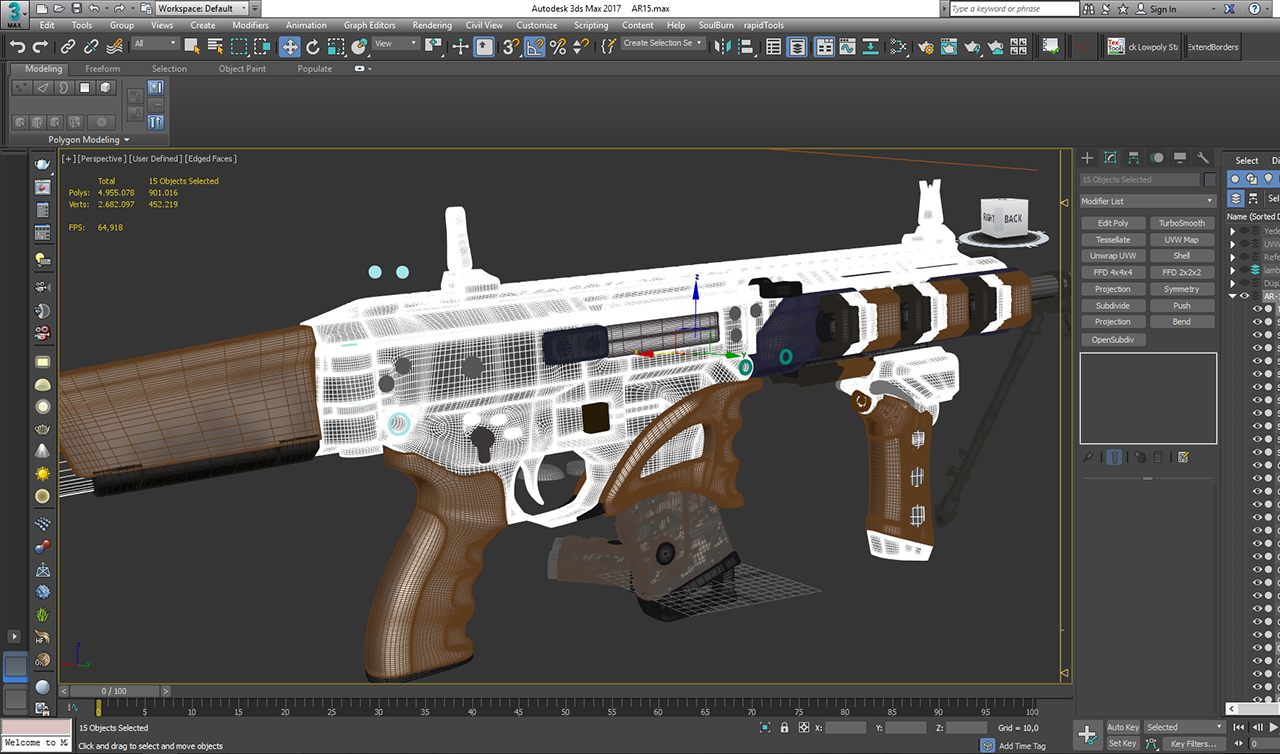Open the Modifiers menu
Image resolution: width=1280 pixels, height=754 pixels.
[x=250, y=25]
